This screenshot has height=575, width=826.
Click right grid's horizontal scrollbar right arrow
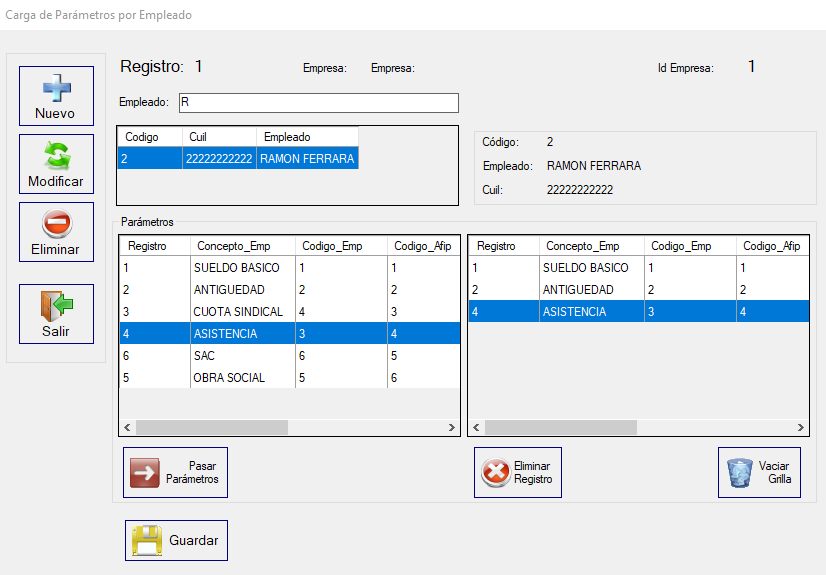(801, 428)
